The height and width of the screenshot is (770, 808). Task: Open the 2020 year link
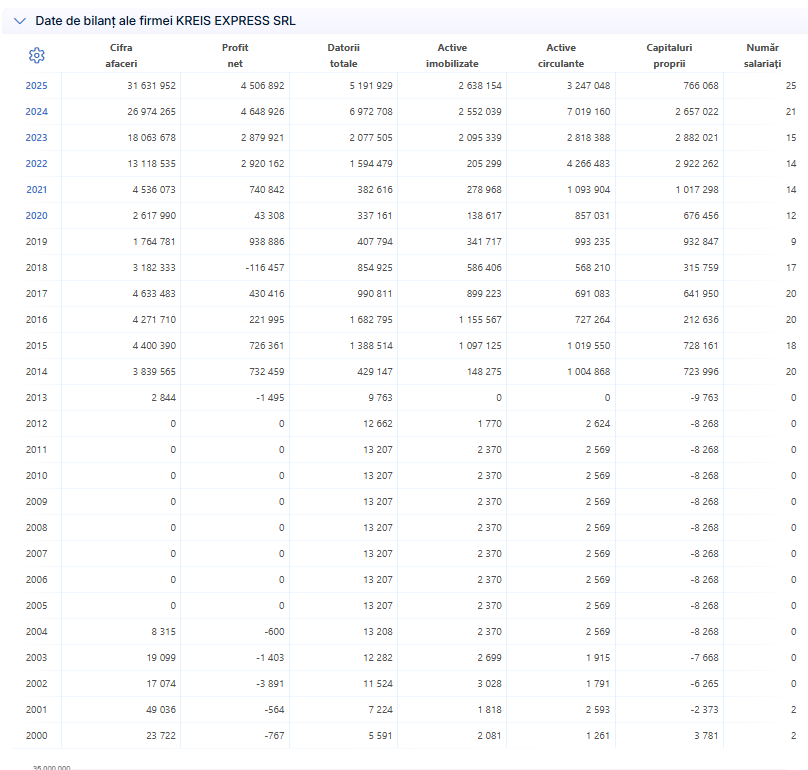[37, 215]
